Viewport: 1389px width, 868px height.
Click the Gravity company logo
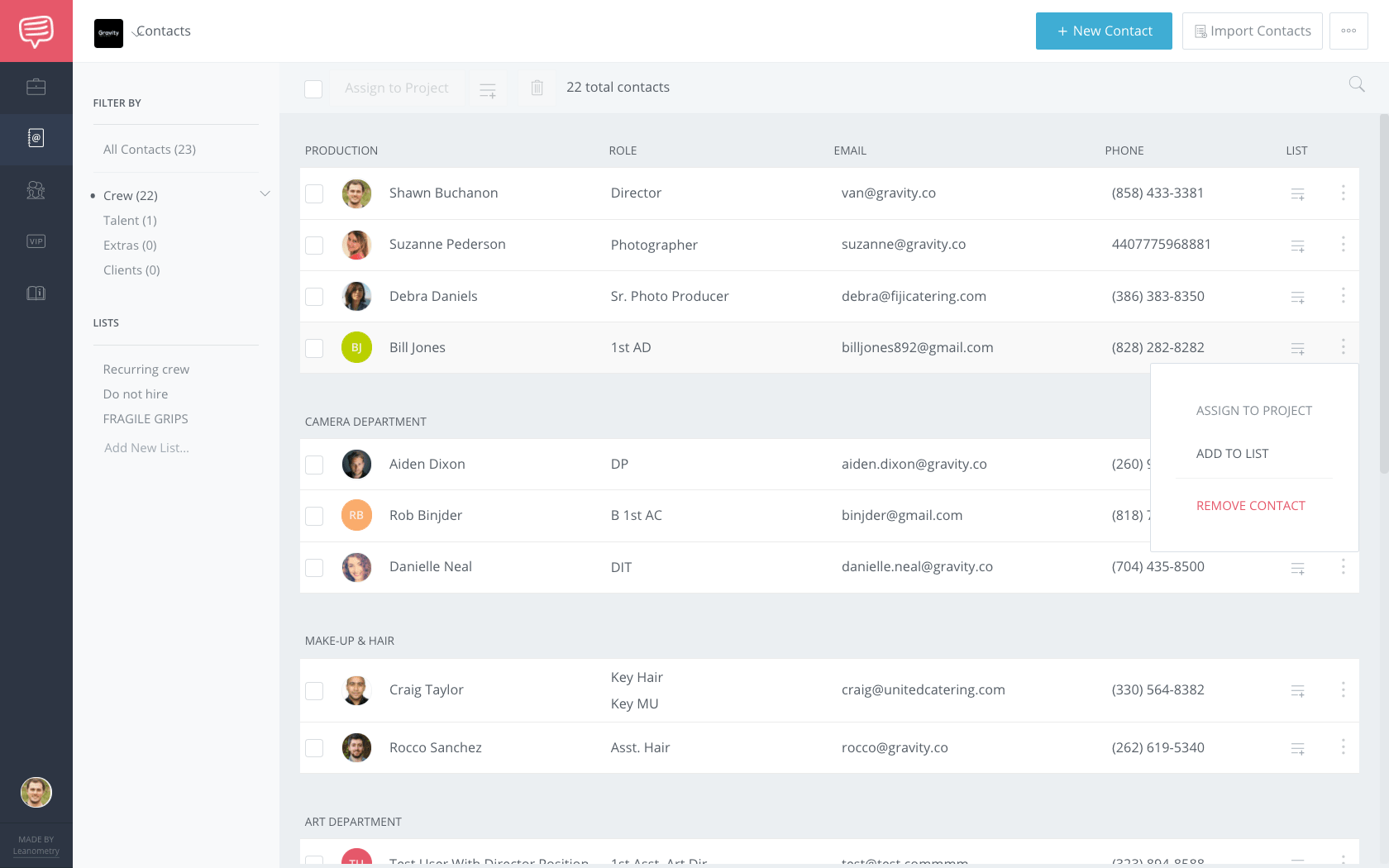(x=108, y=33)
